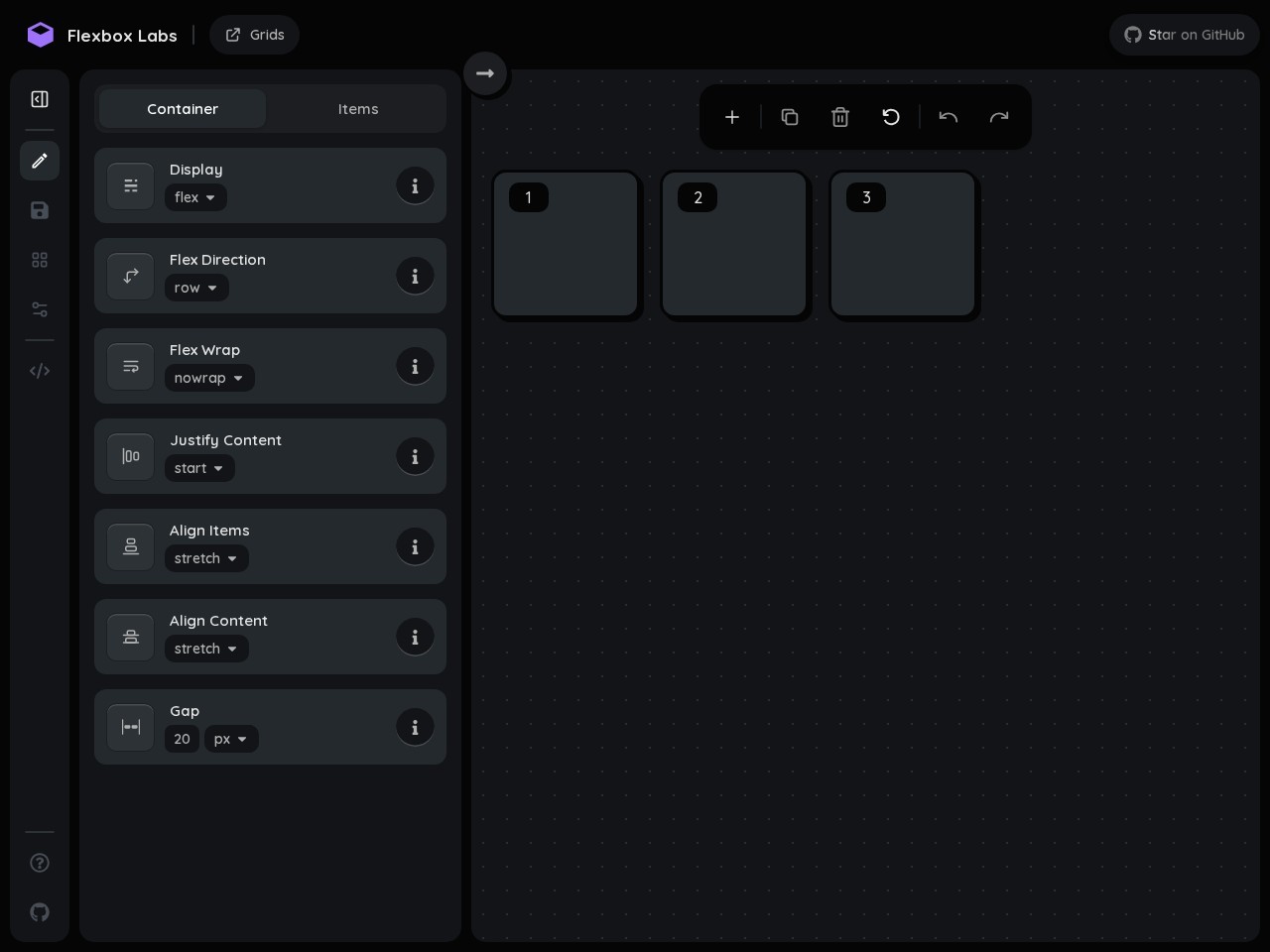This screenshot has height=952, width=1270.
Task: Click the Flexbox Labs cube logo
Action: (x=41, y=35)
